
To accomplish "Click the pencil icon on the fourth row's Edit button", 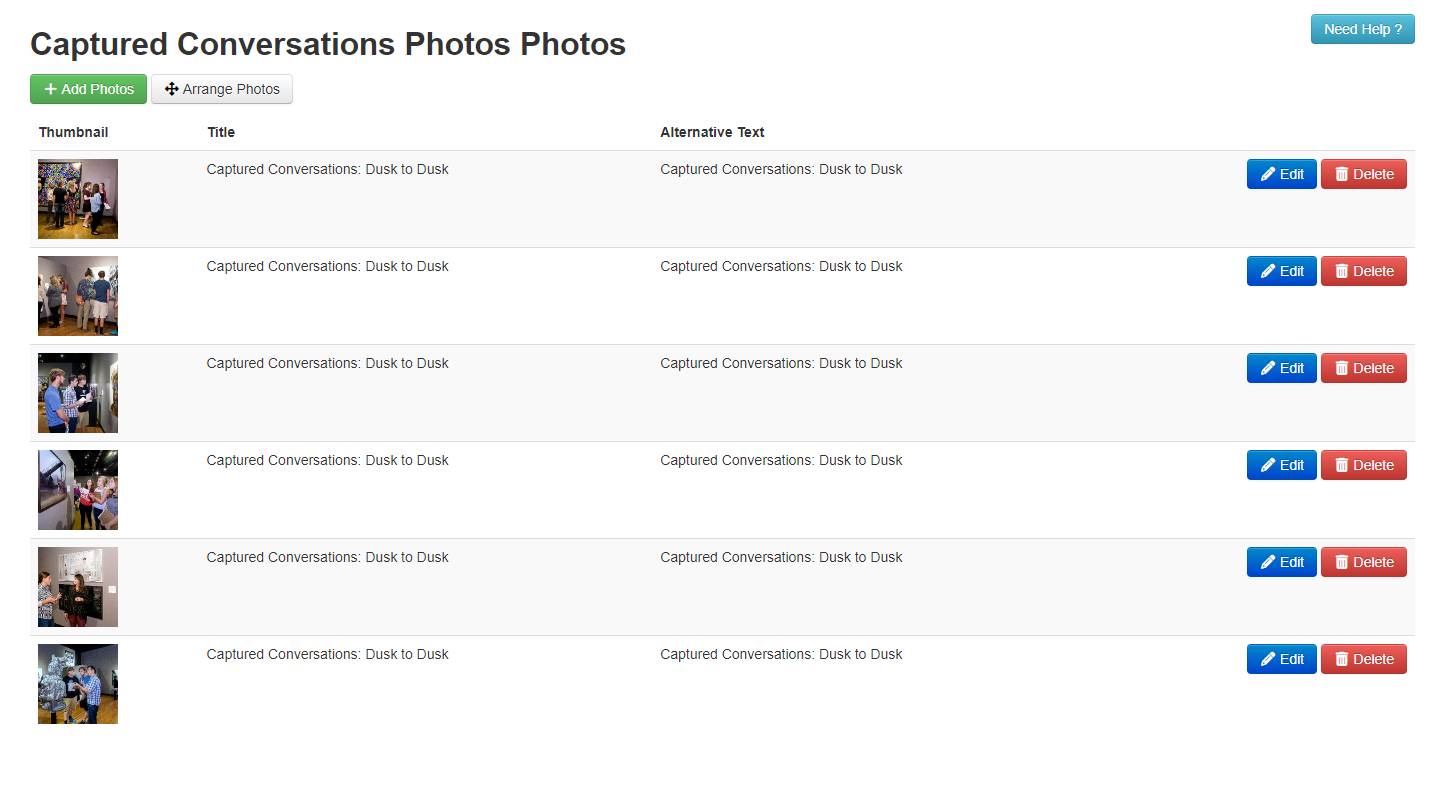I will (x=1268, y=464).
